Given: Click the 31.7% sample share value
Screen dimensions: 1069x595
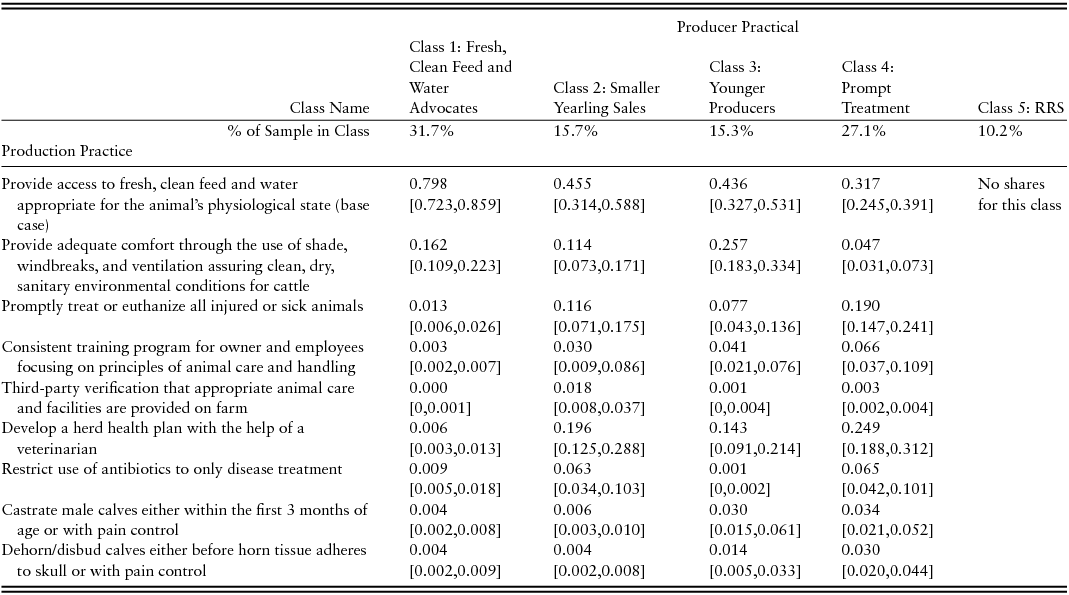Looking at the screenshot, I should (429, 131).
